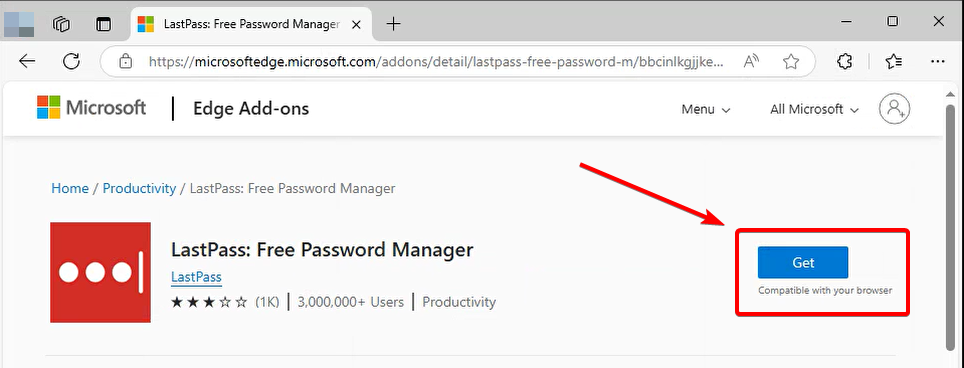Click the sign-in account avatar
Viewport: 964px width, 368px height.
(x=894, y=109)
